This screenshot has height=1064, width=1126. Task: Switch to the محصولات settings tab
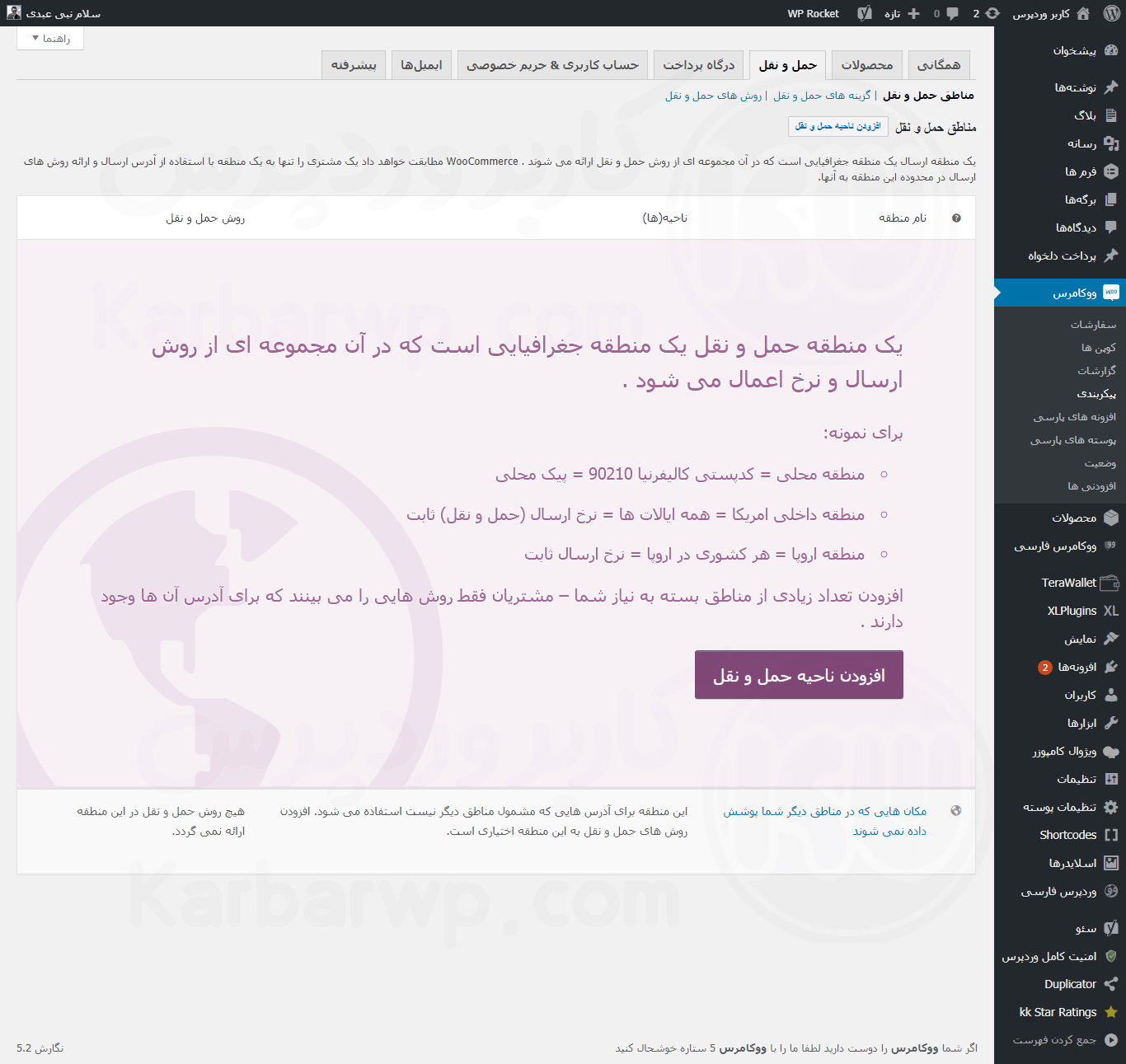pyautogui.click(x=867, y=65)
